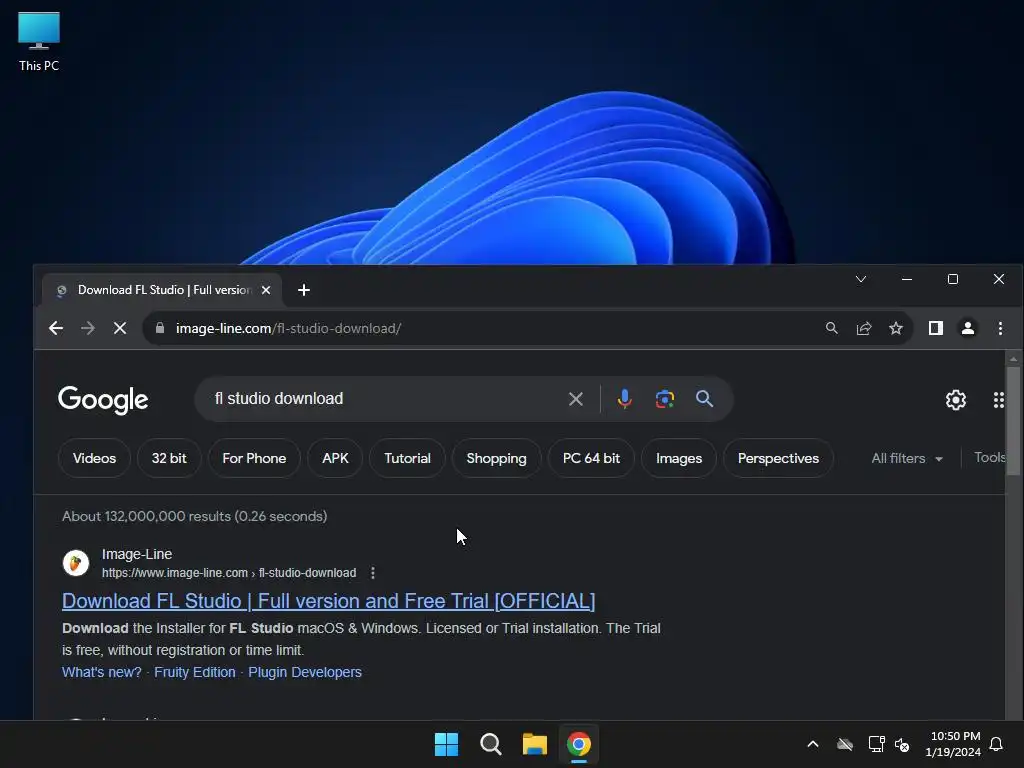The image size is (1024, 768).
Task: Go to Google homepage via the logo
Action: [103, 400]
